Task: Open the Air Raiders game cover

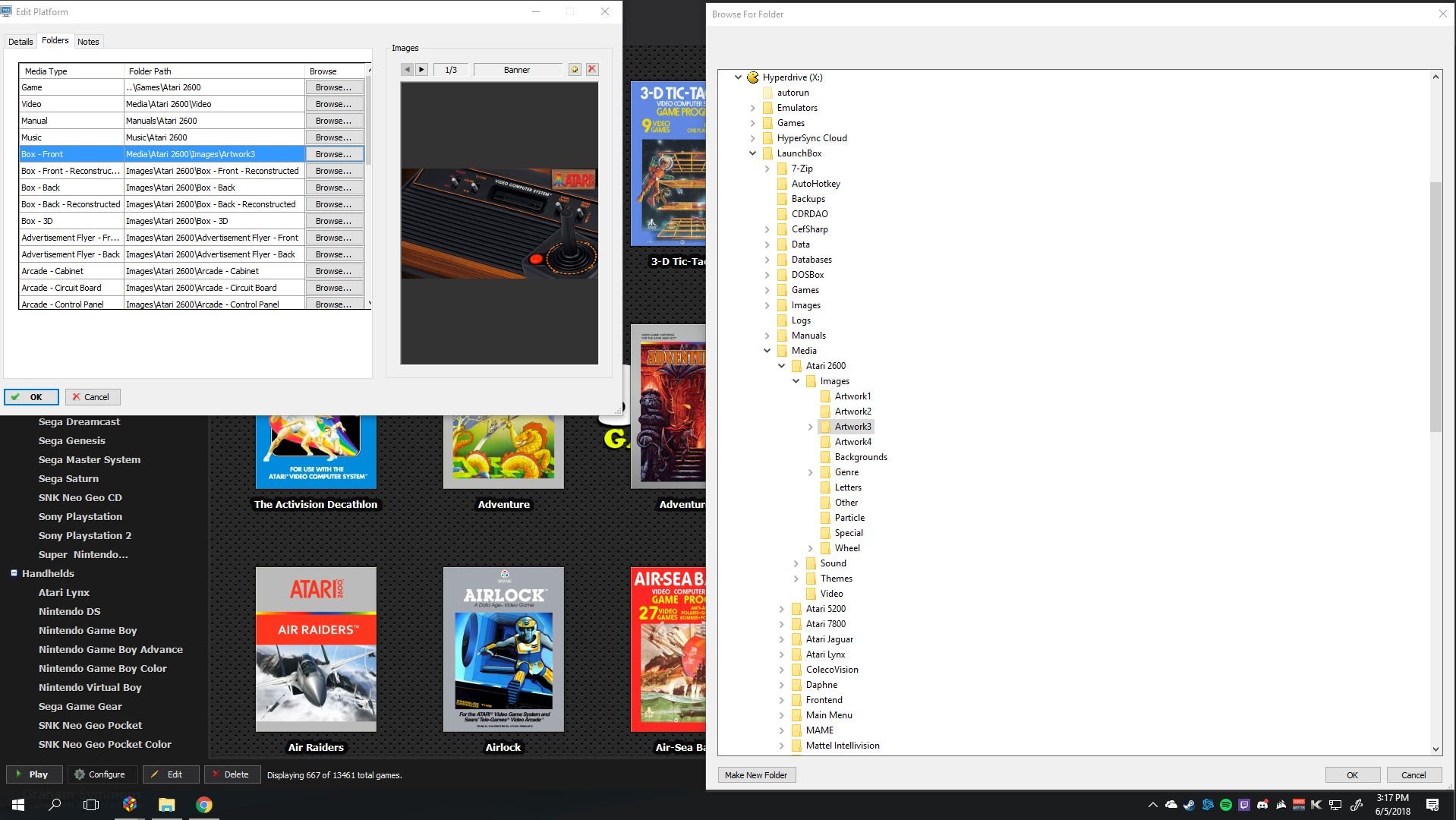Action: pos(316,649)
